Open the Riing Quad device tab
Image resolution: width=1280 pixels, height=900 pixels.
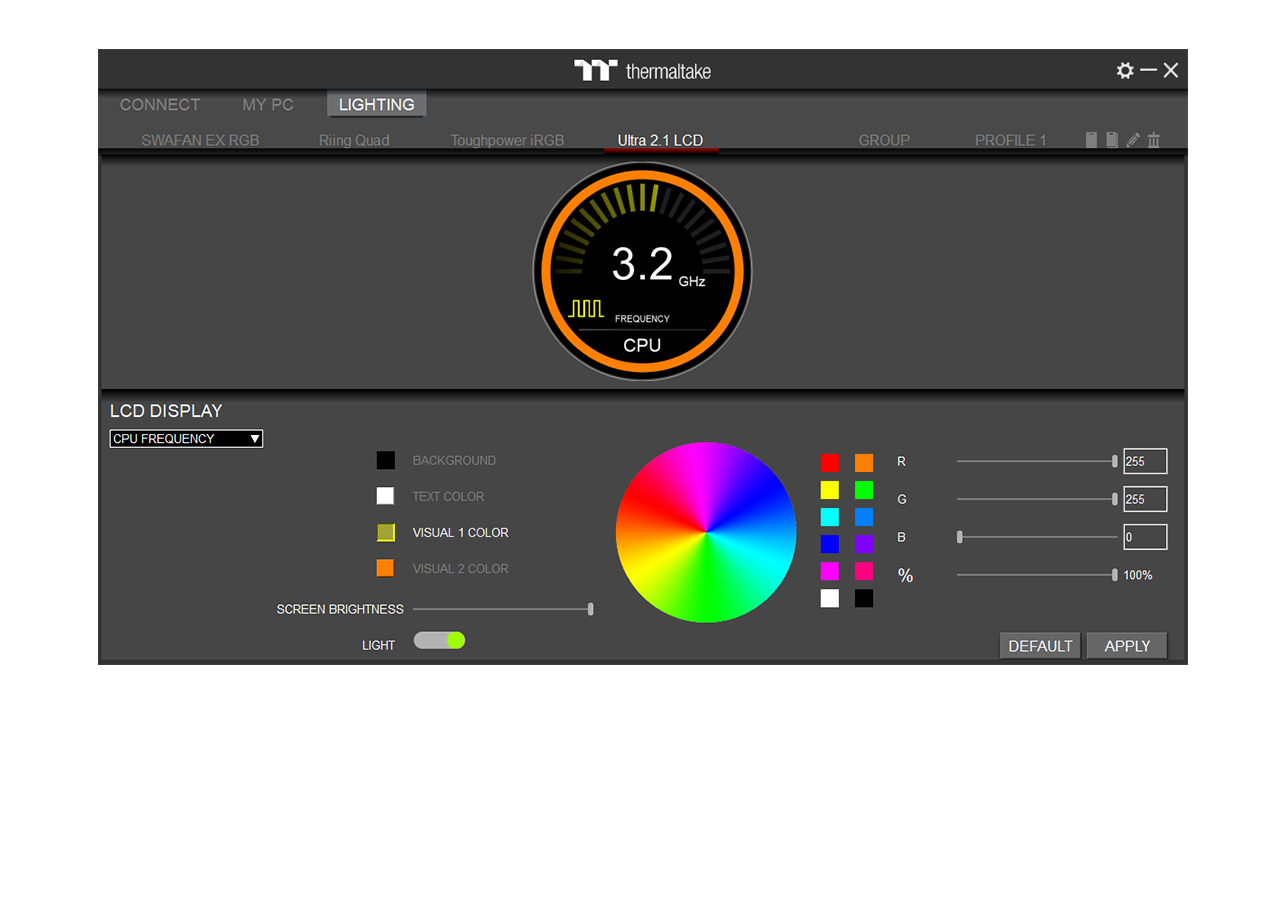[354, 140]
